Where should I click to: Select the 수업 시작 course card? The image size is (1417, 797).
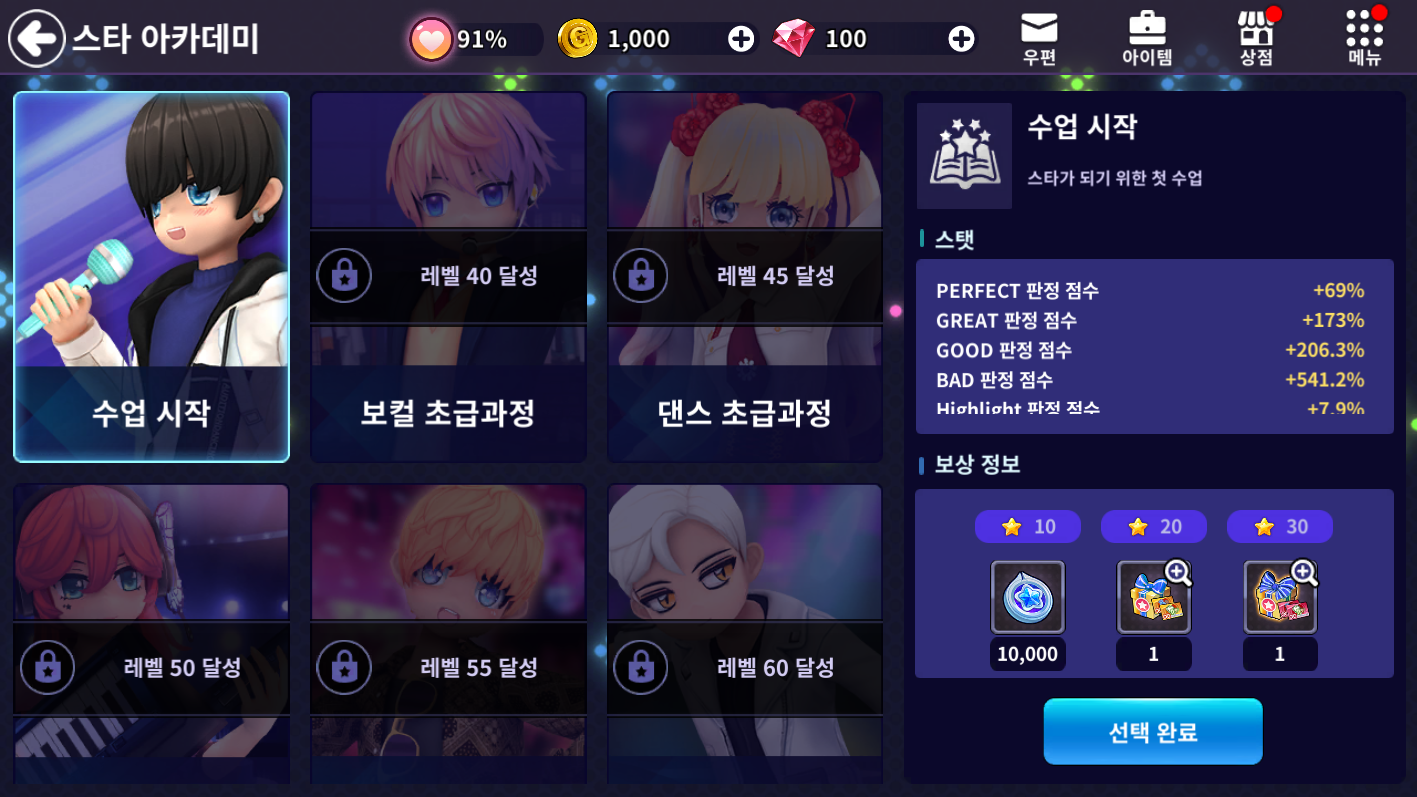151,277
